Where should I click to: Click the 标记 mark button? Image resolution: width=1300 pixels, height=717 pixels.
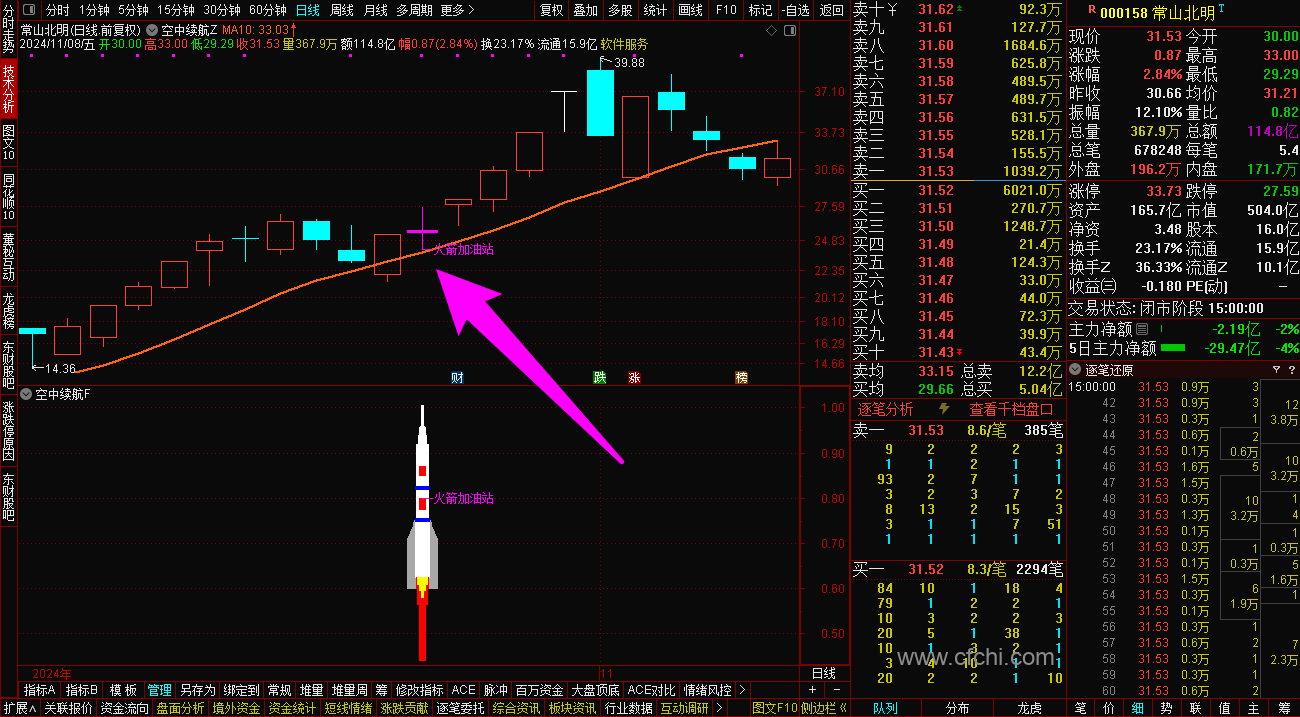tap(760, 10)
